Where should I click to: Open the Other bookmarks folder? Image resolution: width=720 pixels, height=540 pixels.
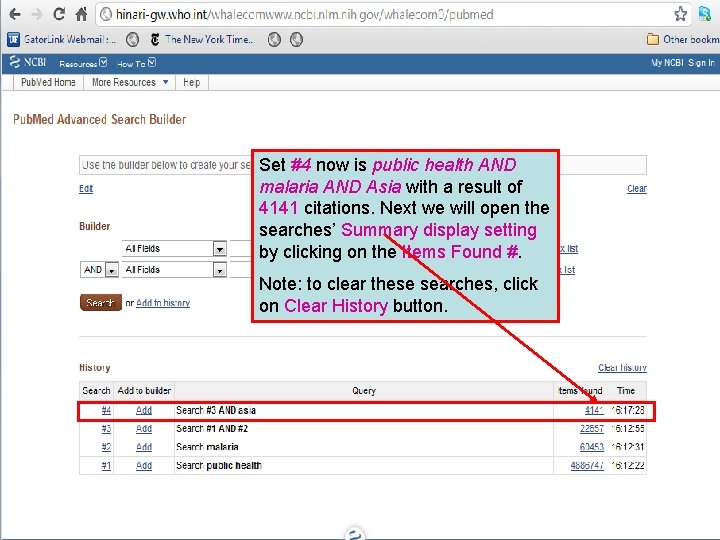point(683,39)
